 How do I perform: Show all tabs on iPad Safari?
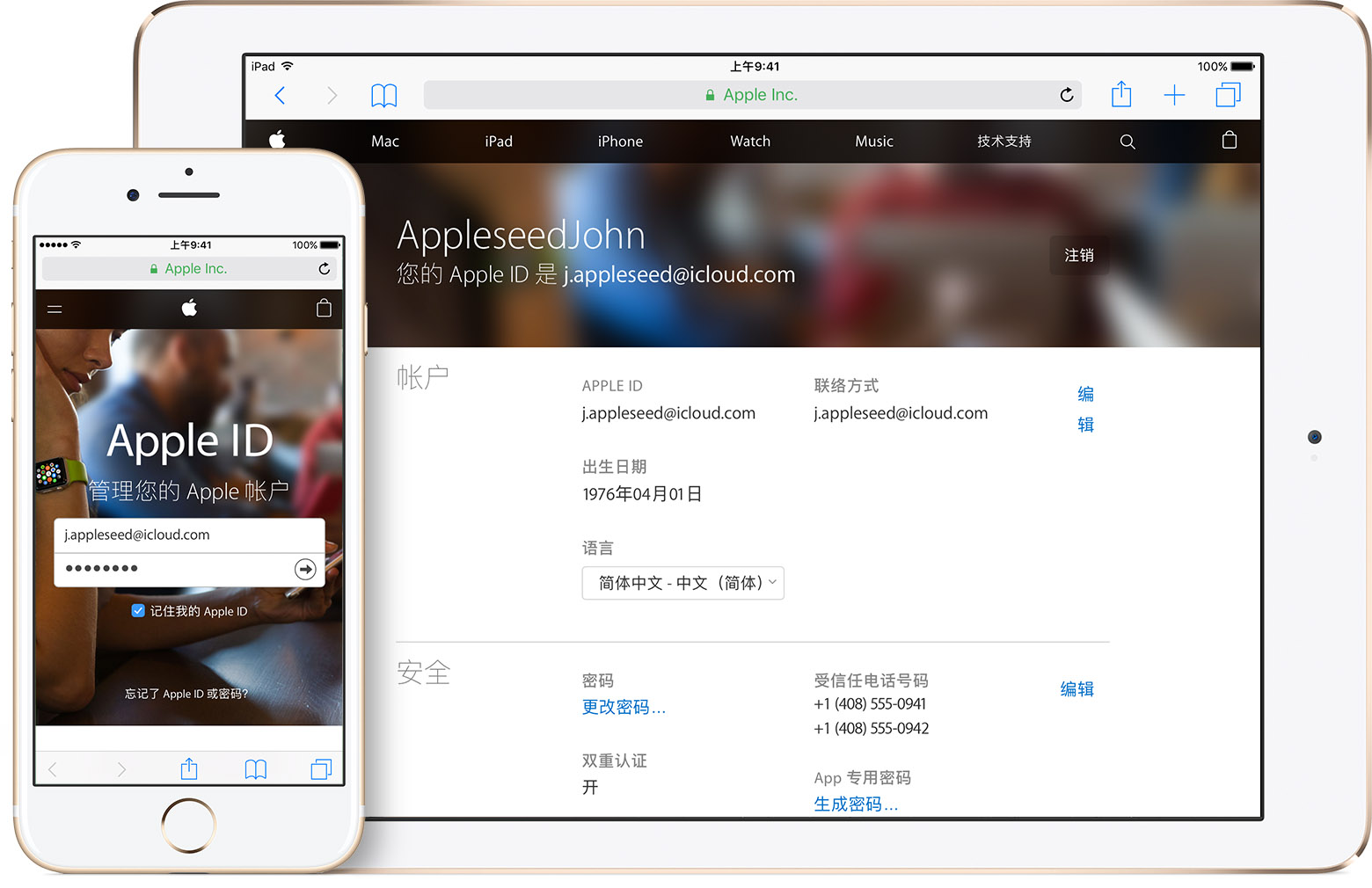pyautogui.click(x=1228, y=95)
